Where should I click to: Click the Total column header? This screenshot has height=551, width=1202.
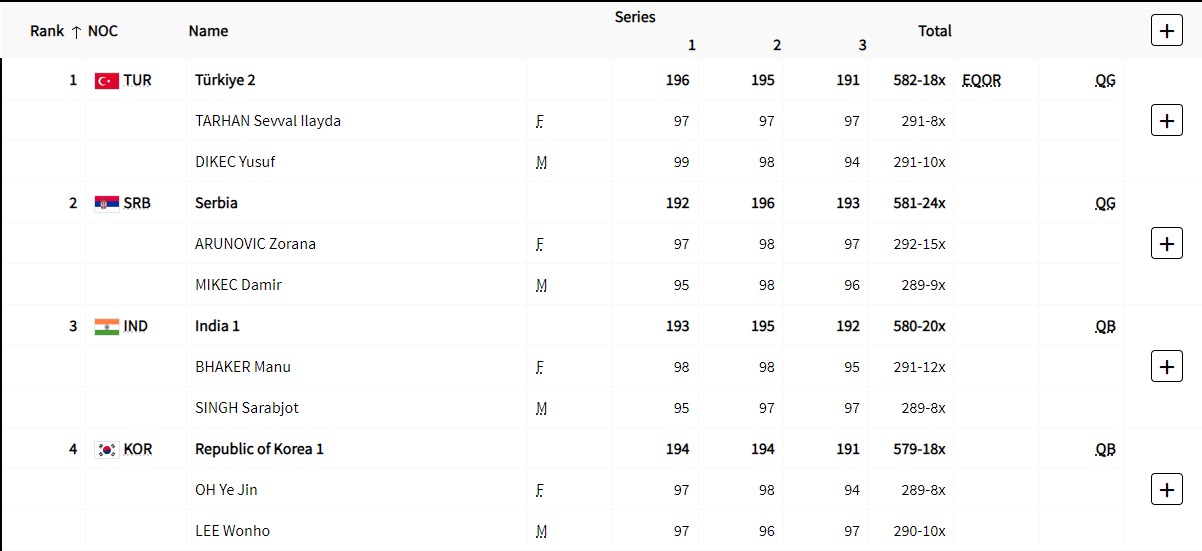pos(934,31)
